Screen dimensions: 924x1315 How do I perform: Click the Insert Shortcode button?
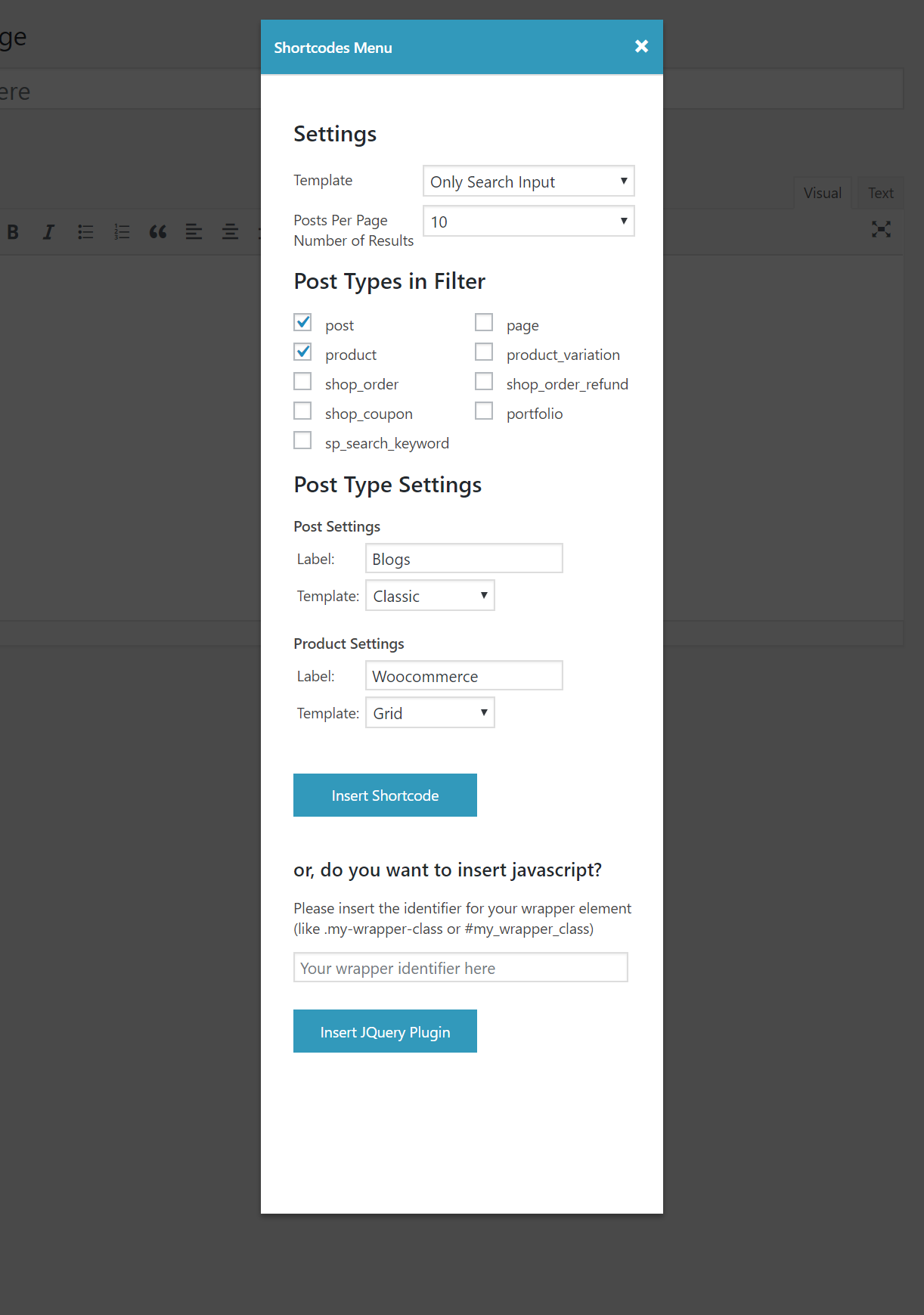pyautogui.click(x=385, y=796)
